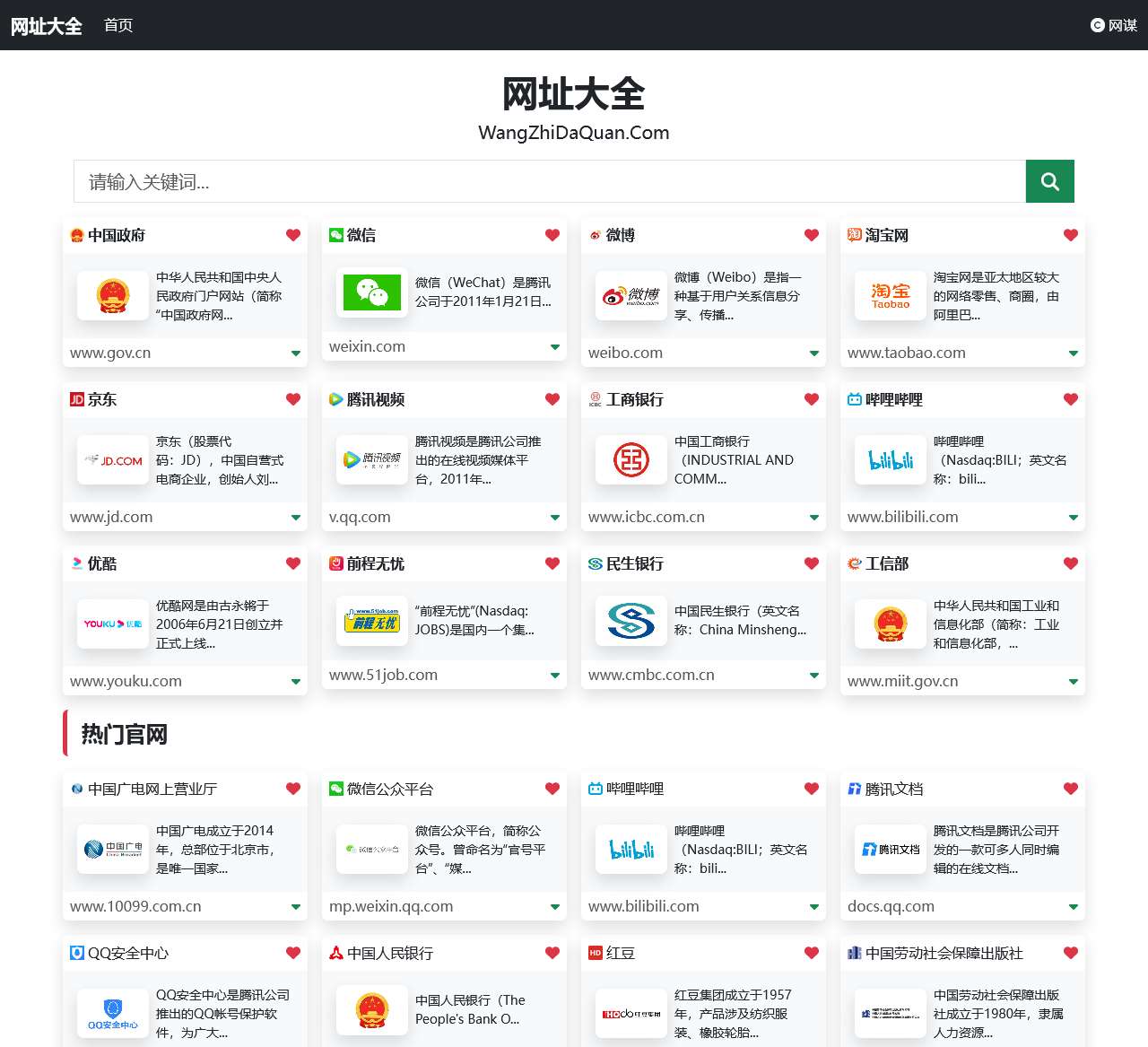This screenshot has height=1047, width=1148.
Task: Open the YOUKU logo image
Action: pos(113,624)
